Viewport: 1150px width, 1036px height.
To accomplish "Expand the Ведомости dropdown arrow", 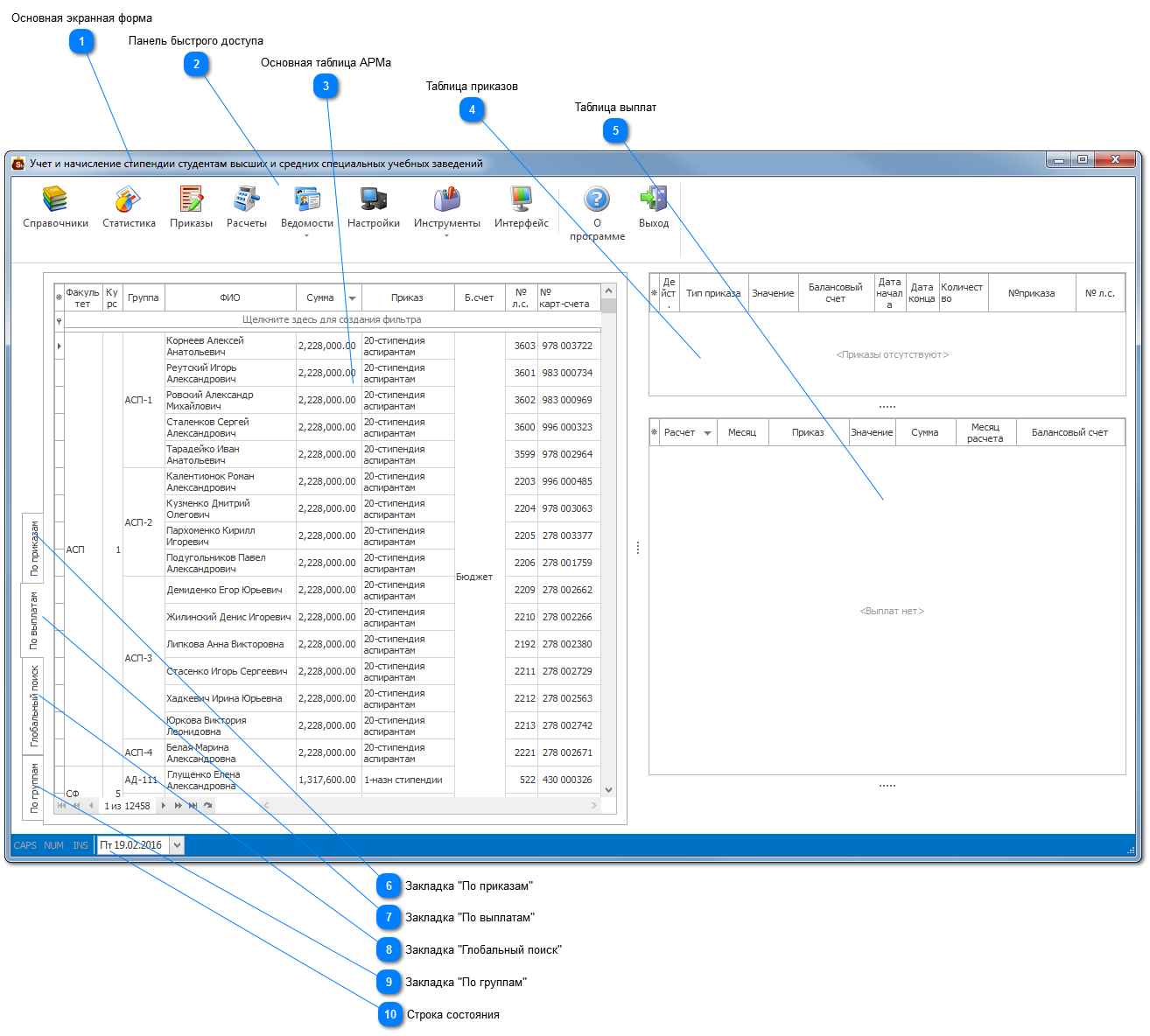I will [x=306, y=236].
